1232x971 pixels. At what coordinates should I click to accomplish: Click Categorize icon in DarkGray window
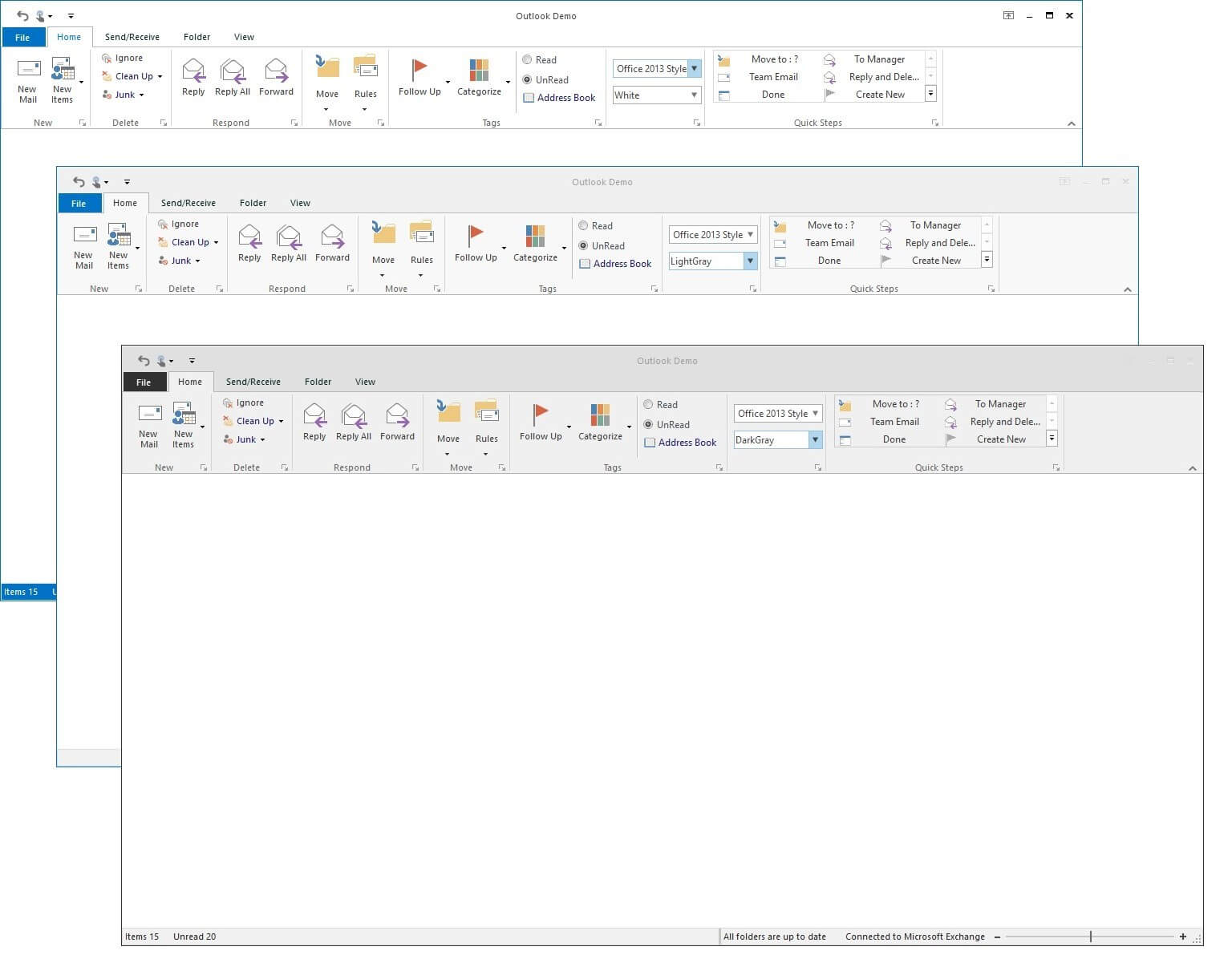point(600,415)
